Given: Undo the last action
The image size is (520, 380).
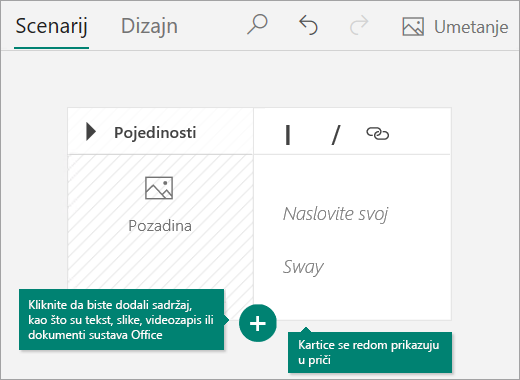Looking at the screenshot, I should 308,25.
